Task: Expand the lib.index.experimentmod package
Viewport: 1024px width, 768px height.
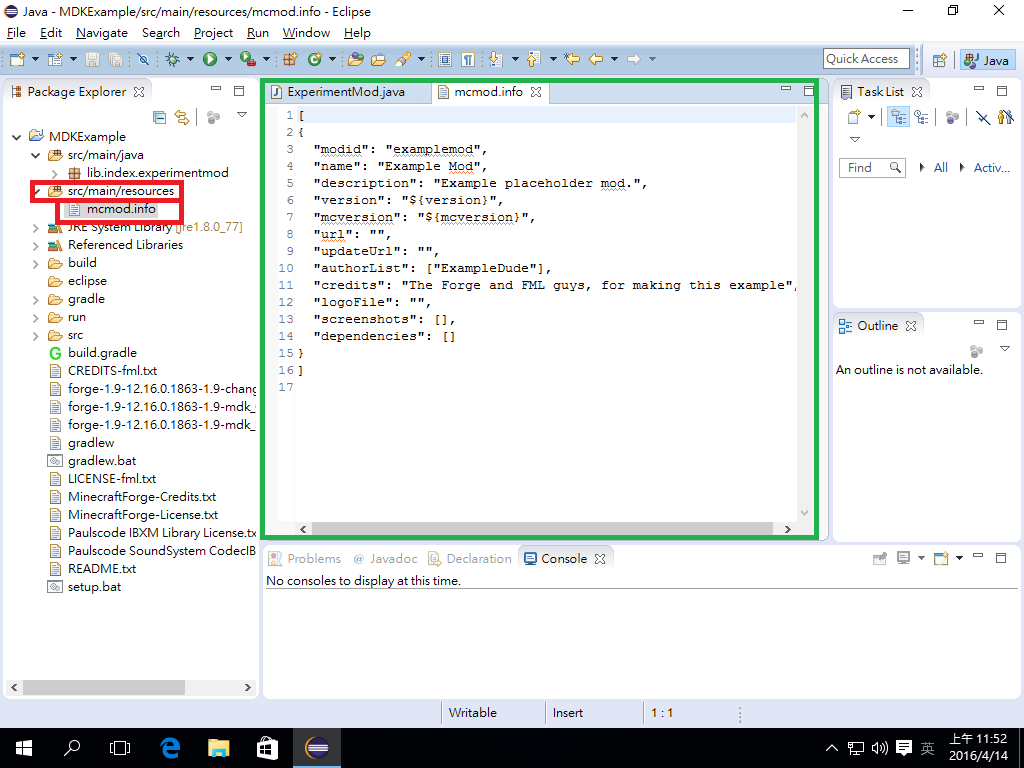Action: [x=55, y=173]
